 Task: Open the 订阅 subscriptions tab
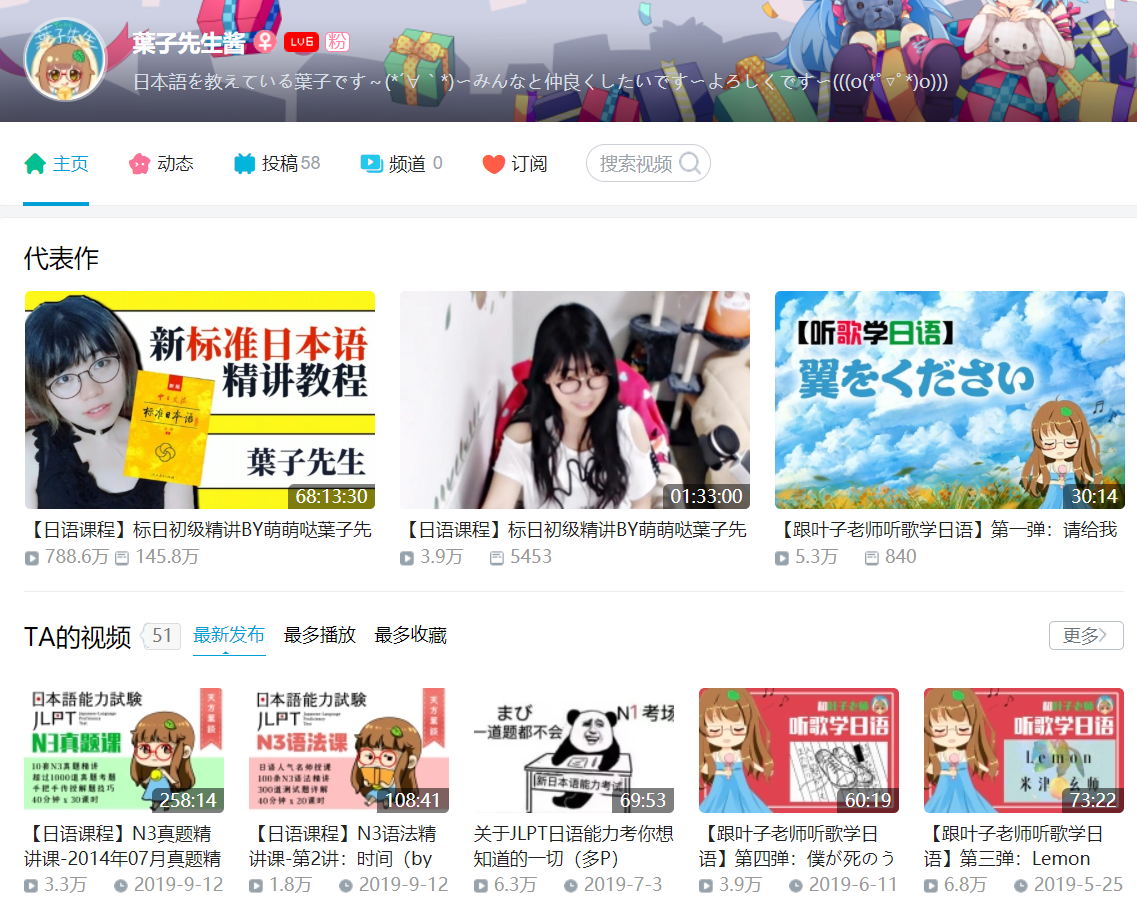[515, 164]
